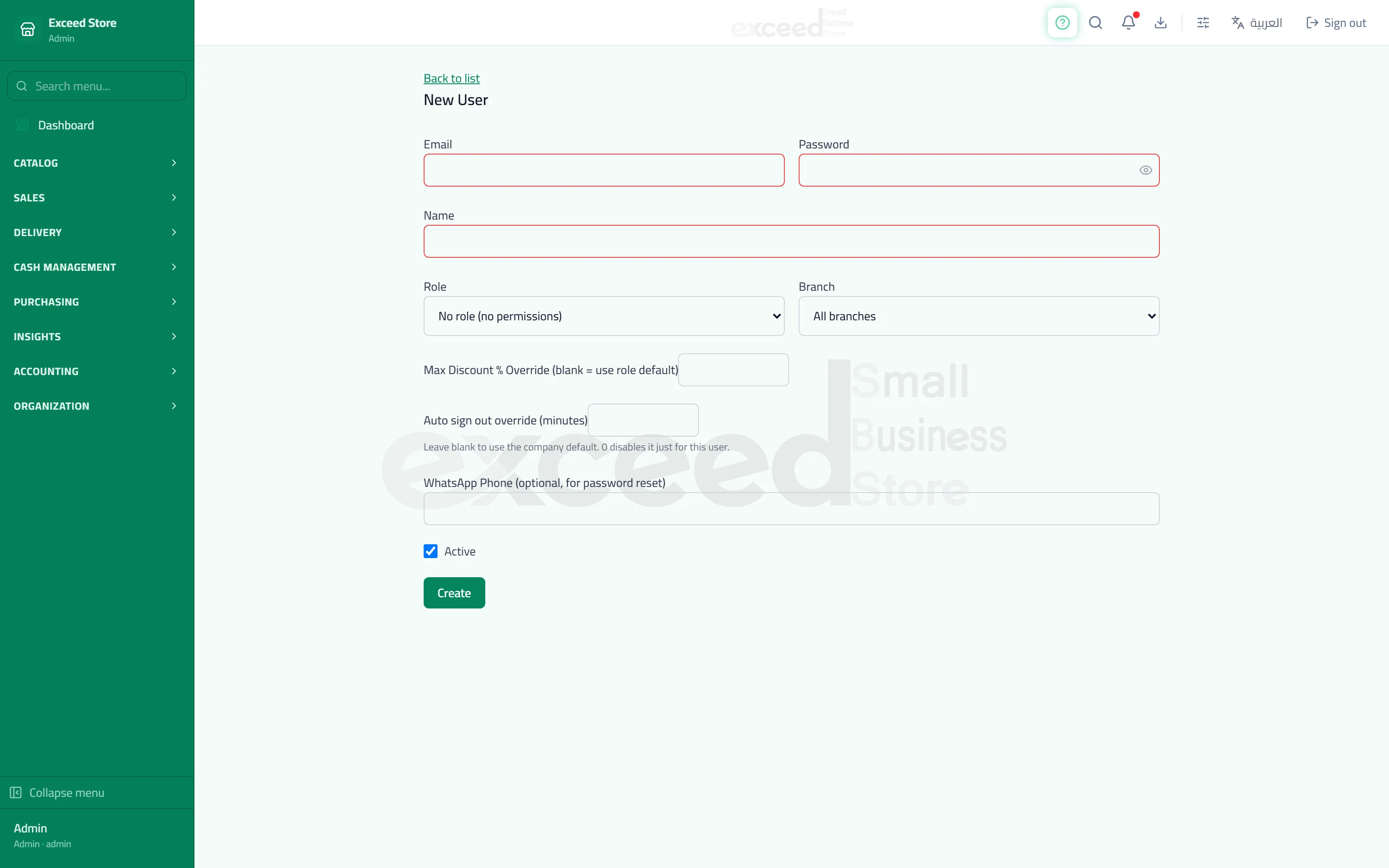
Task: Expand the CATALOG menu section
Action: point(95,163)
